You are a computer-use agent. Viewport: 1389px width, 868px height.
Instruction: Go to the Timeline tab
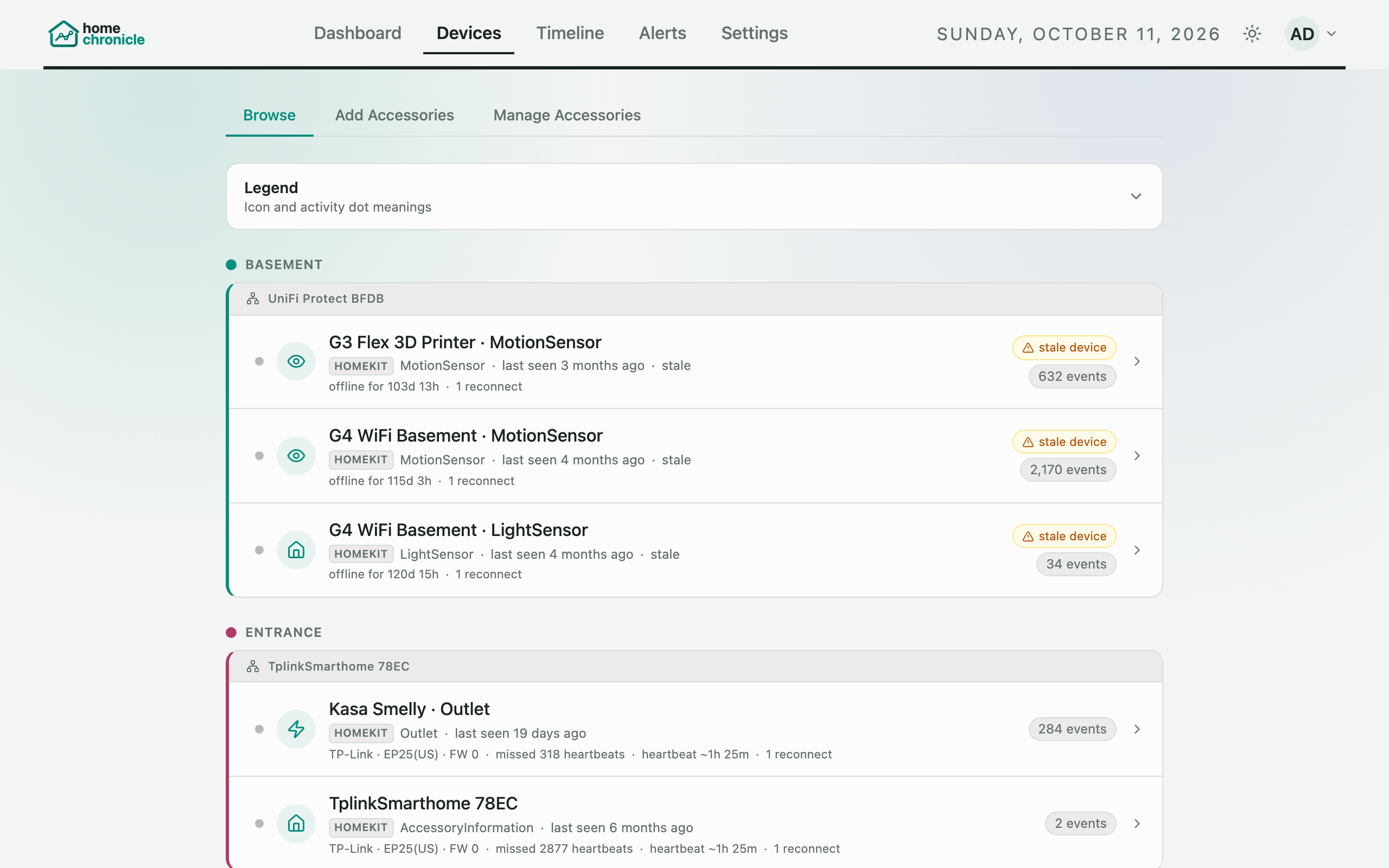tap(570, 33)
